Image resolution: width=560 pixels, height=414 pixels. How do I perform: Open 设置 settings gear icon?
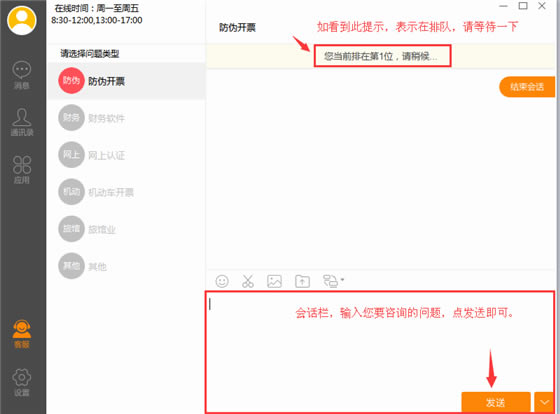click(22, 382)
